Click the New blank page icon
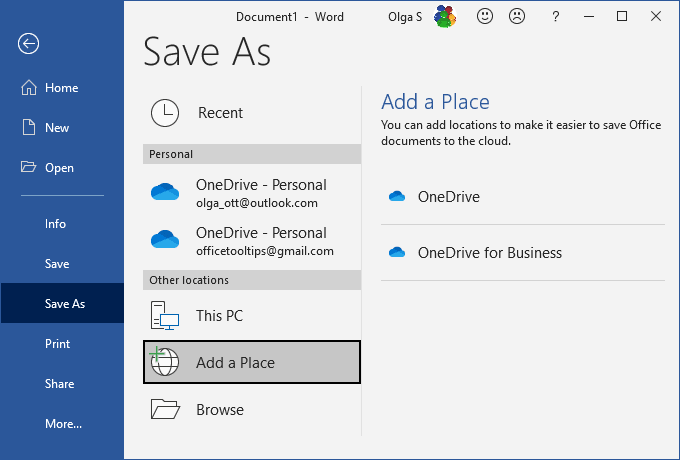 (29, 127)
